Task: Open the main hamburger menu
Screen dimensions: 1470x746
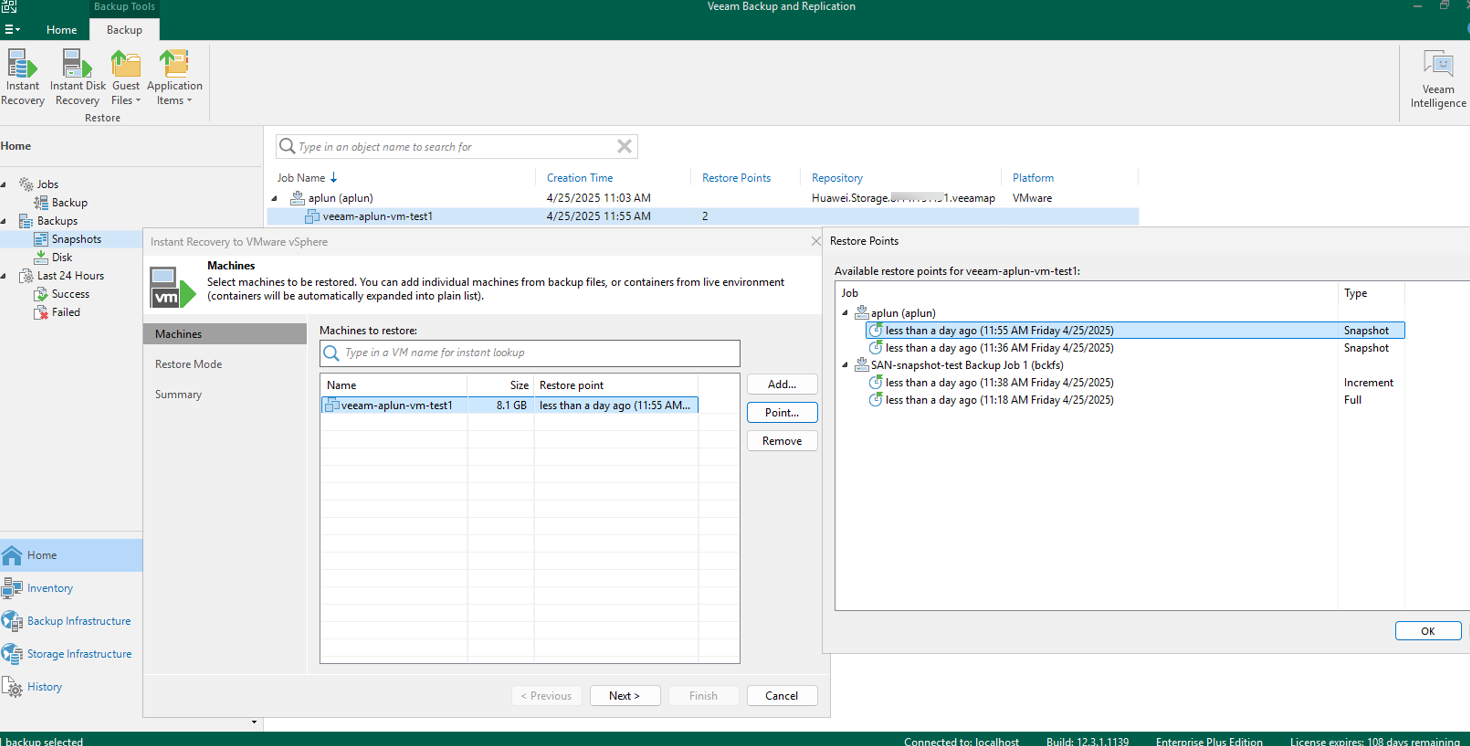Action: pyautogui.click(x=12, y=30)
